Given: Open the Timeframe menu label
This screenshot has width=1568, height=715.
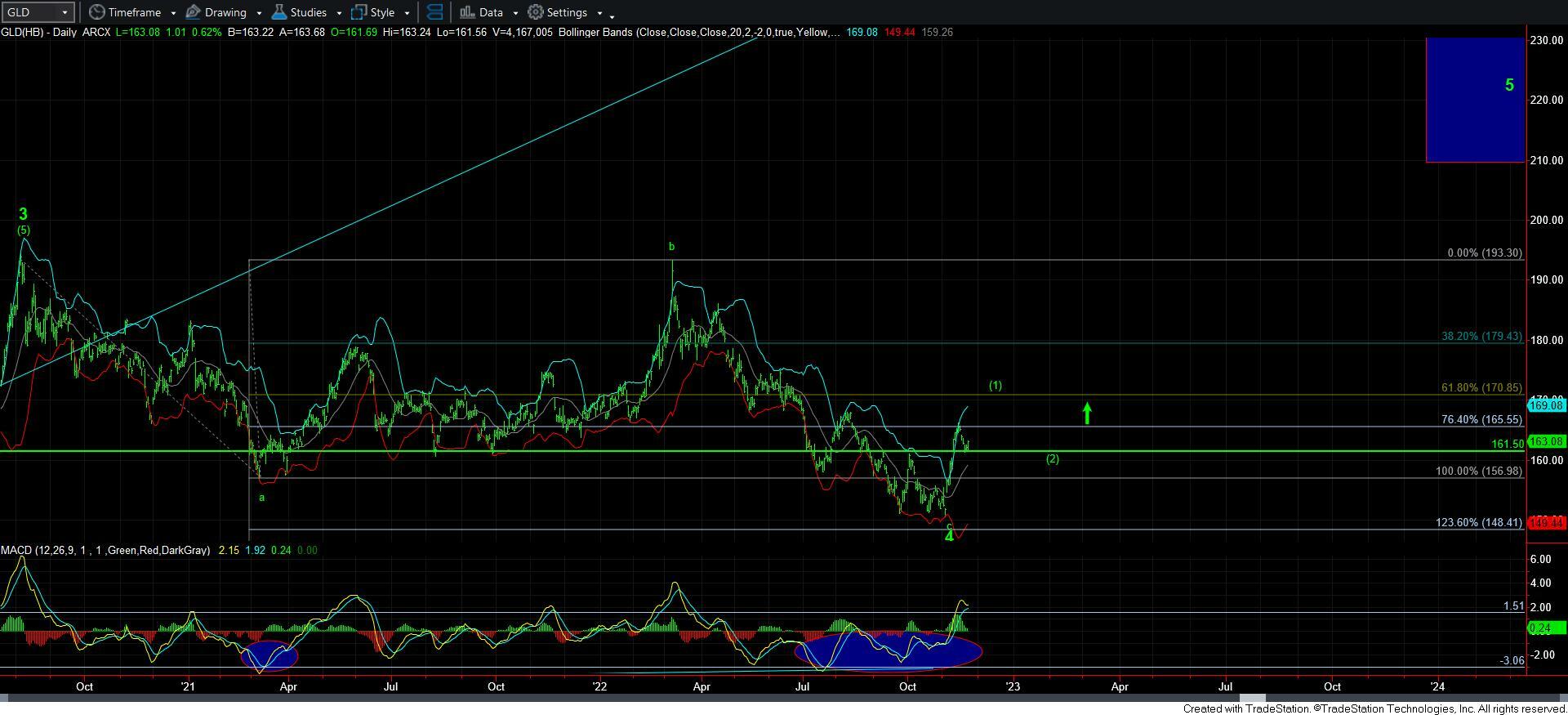Looking at the screenshot, I should point(134,12).
